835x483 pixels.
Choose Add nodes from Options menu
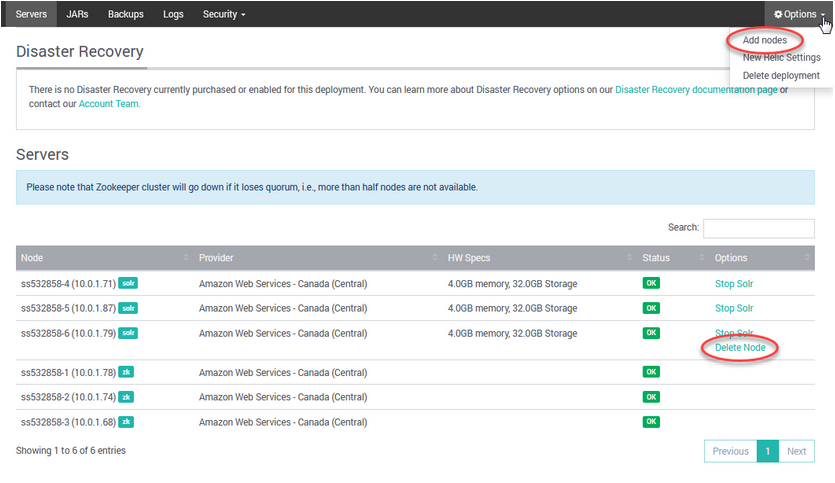[764, 40]
